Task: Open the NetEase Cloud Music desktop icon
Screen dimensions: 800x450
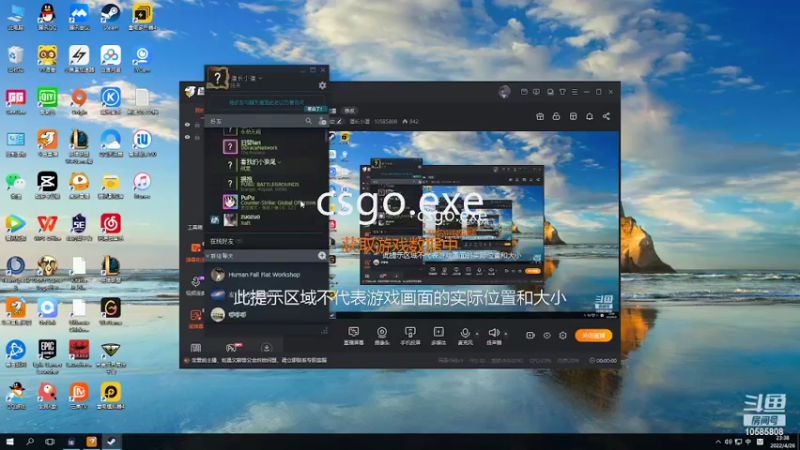Action: [110, 226]
